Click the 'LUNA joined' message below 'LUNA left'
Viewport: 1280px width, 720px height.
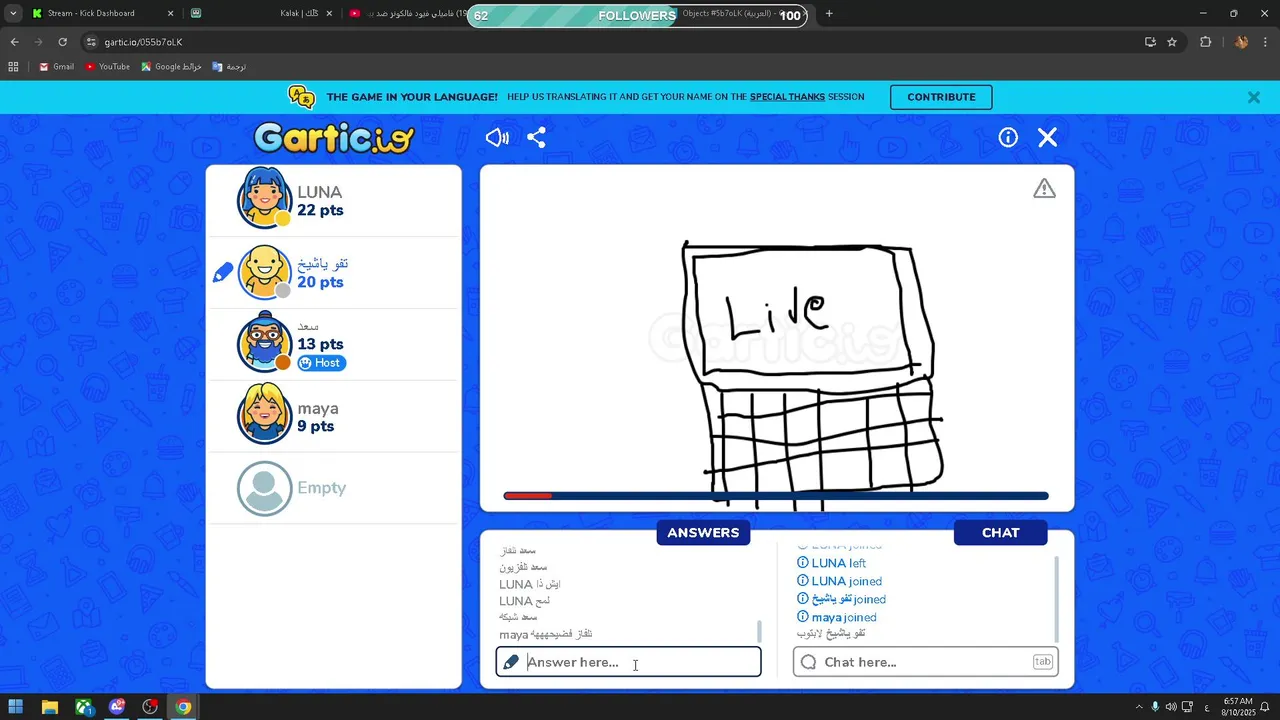pos(839,581)
